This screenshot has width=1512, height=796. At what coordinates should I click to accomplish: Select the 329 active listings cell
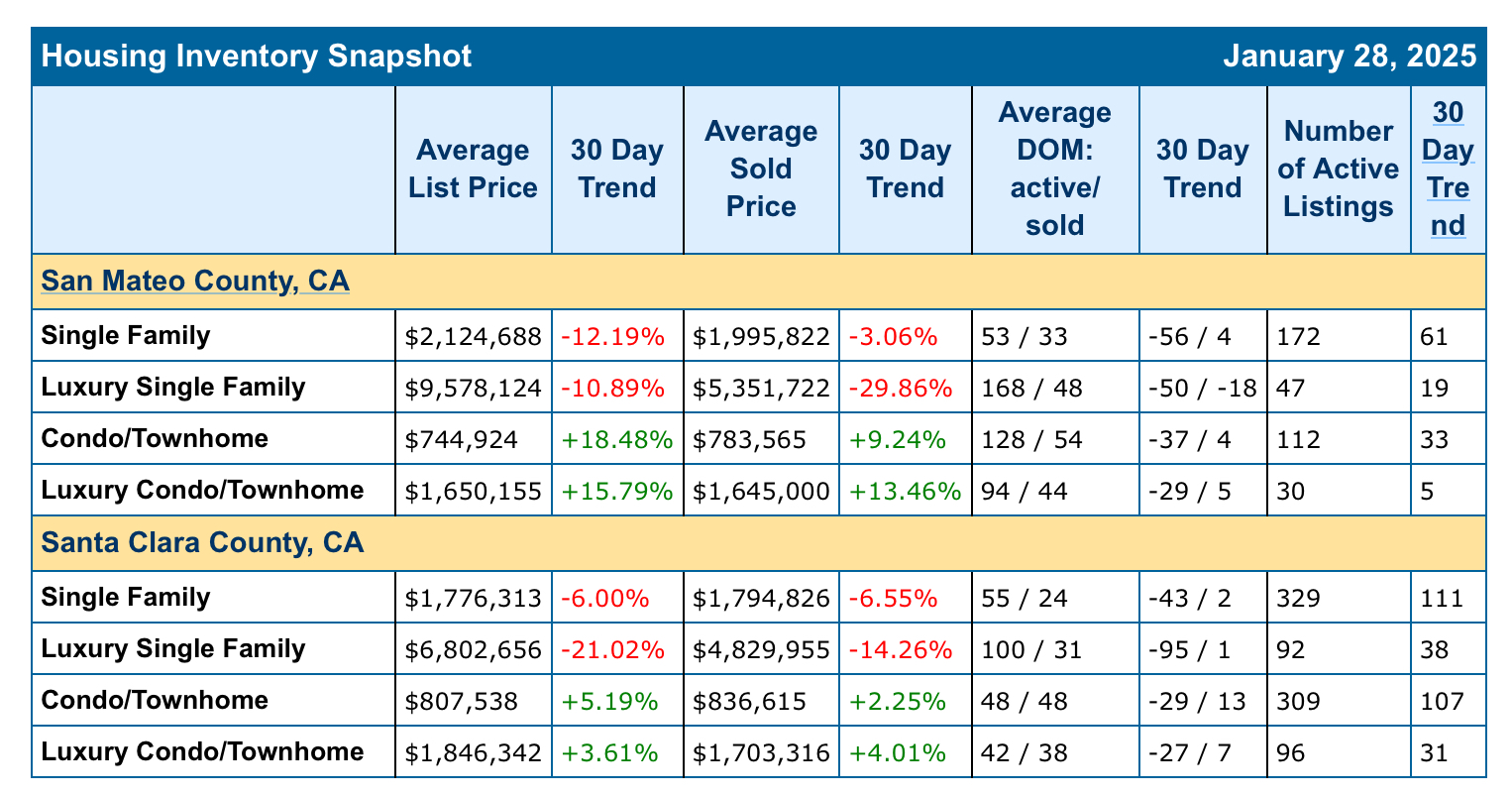coord(1298,598)
